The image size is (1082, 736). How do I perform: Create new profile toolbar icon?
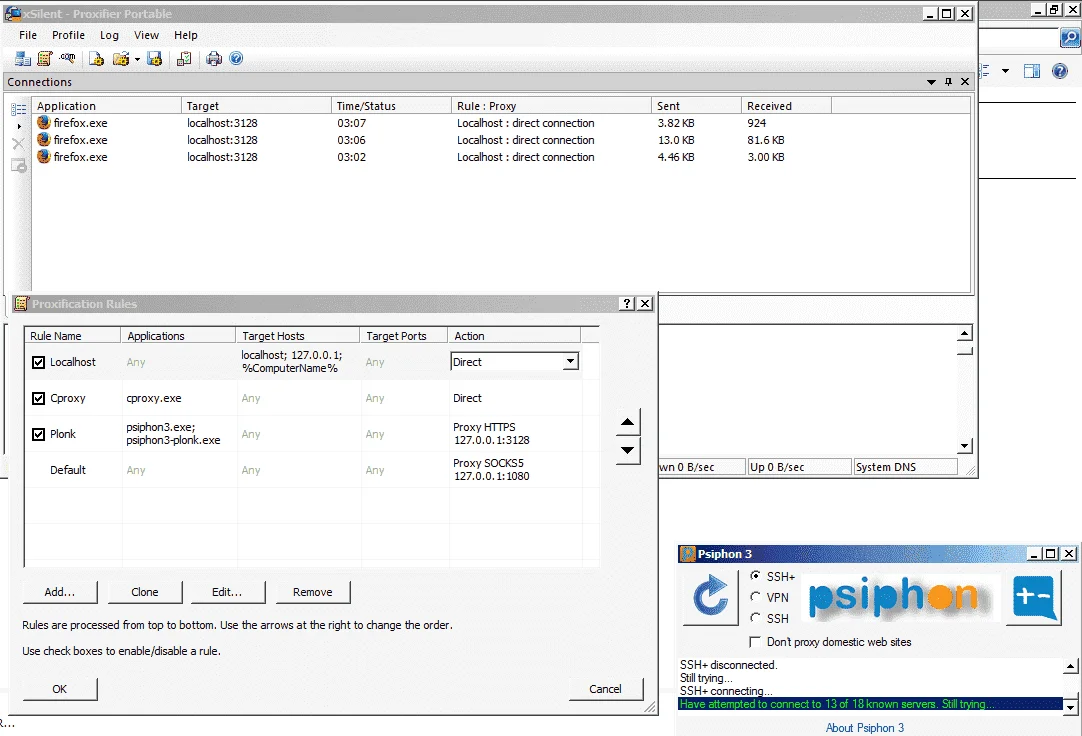[96, 59]
